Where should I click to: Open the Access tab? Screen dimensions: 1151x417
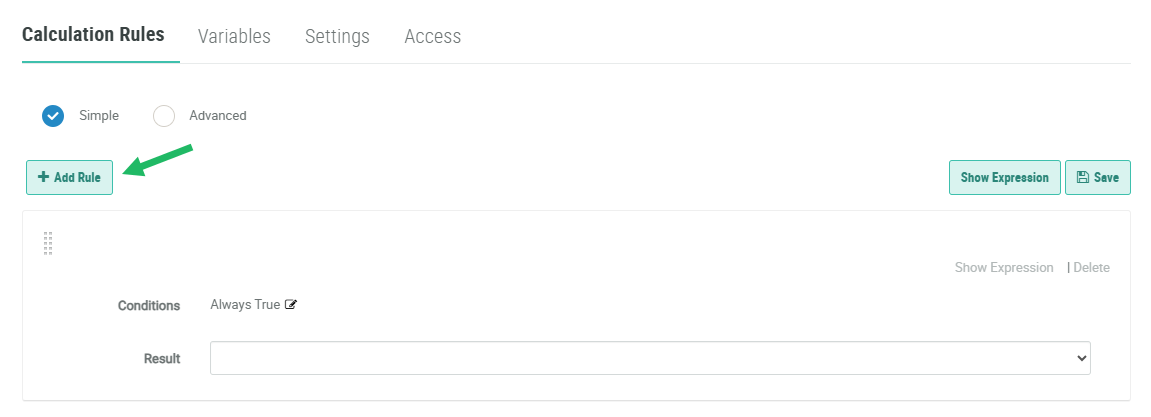[432, 37]
